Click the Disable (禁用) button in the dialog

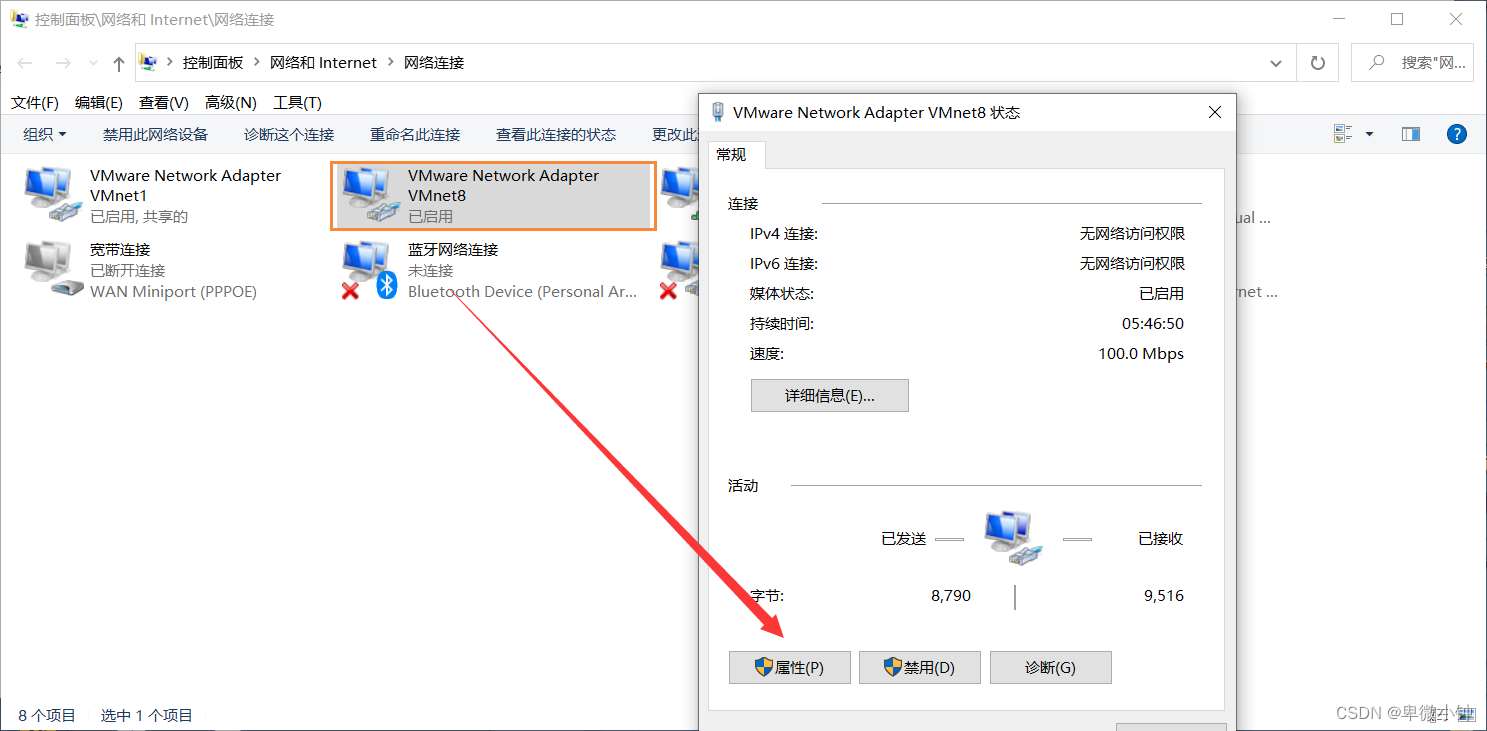coord(920,668)
